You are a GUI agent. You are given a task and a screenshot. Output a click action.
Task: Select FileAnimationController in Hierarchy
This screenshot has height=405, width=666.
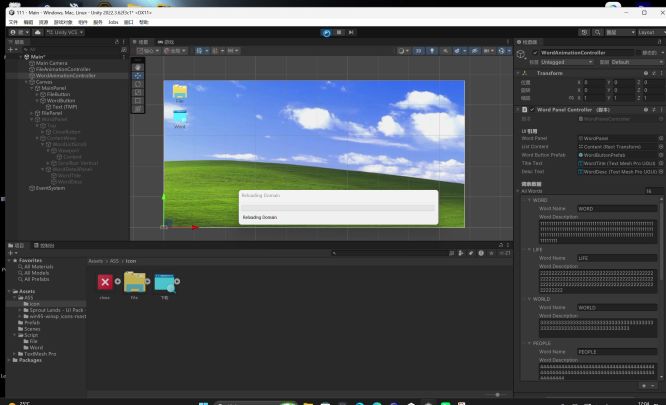coord(63,69)
